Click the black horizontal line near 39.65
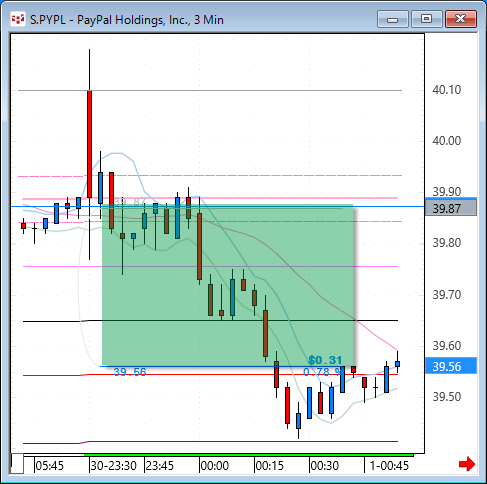Screen dimensions: 487x484 210,321
